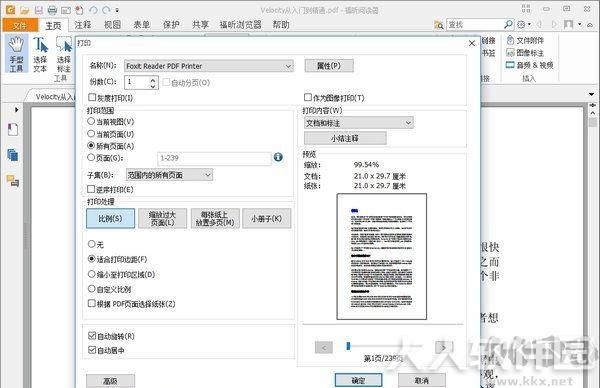Expand the quick access toolbar customize arrow
The image size is (600, 388).
pos(117,10)
